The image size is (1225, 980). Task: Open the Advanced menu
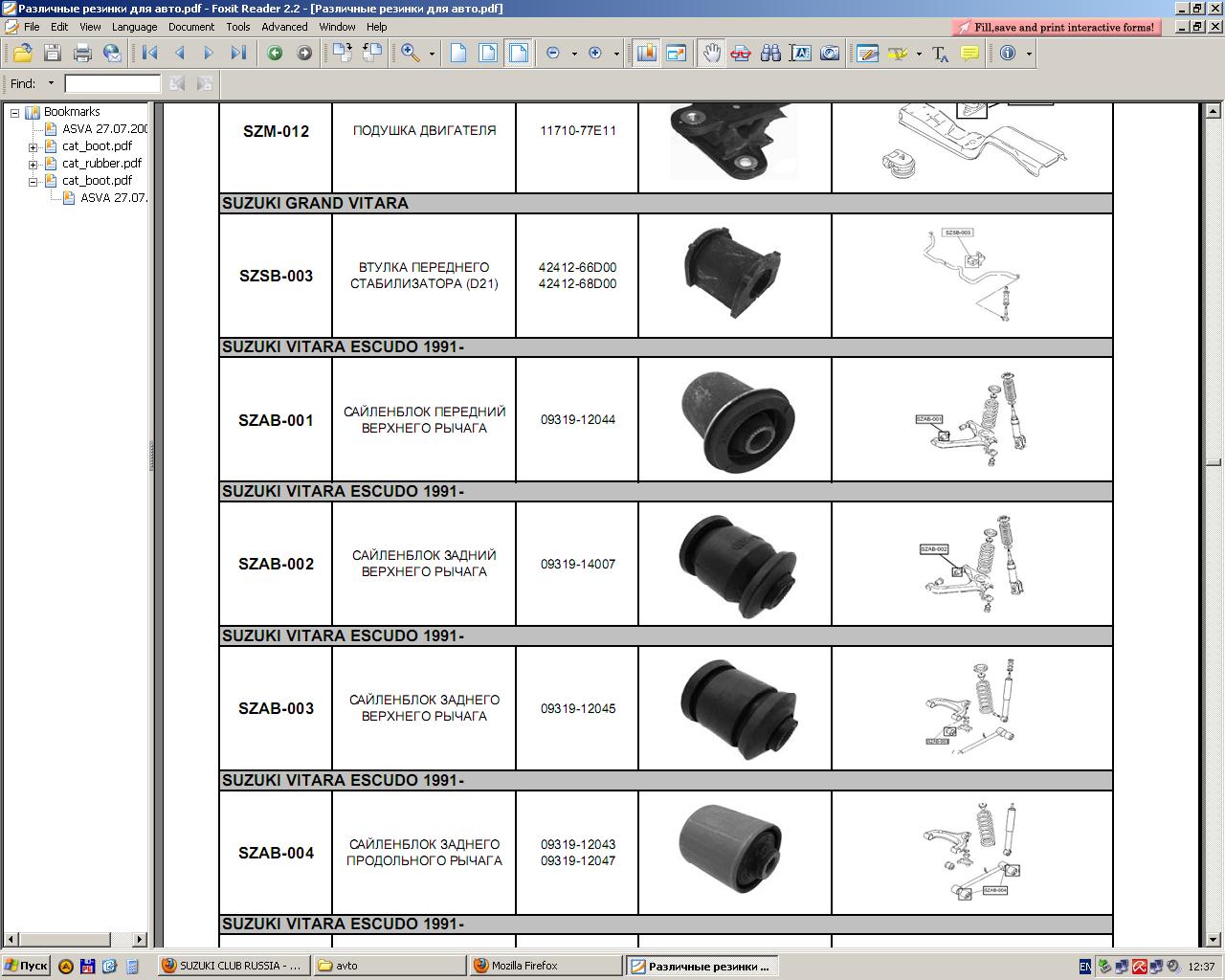pyautogui.click(x=284, y=27)
